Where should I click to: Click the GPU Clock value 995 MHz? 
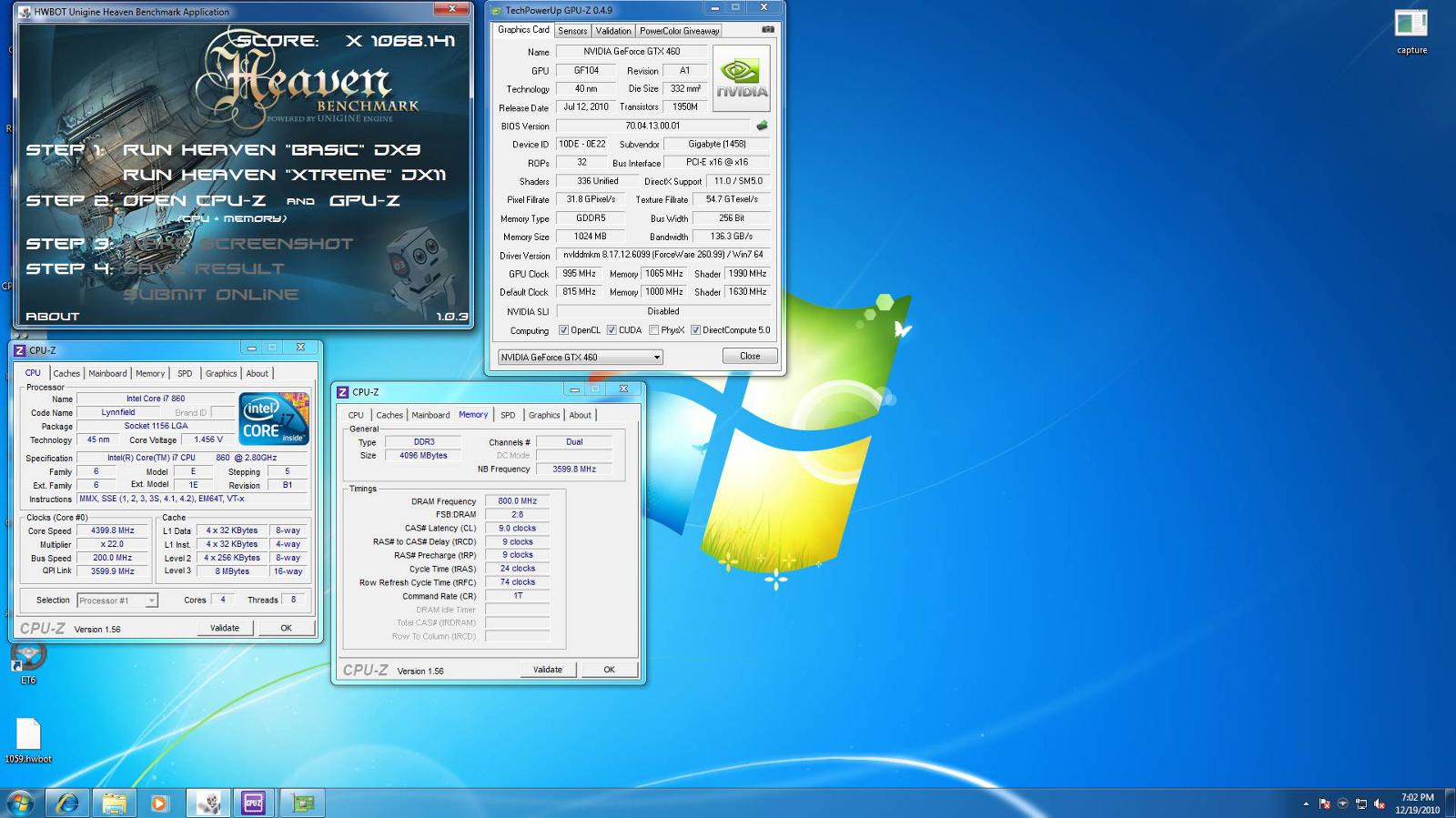579,274
